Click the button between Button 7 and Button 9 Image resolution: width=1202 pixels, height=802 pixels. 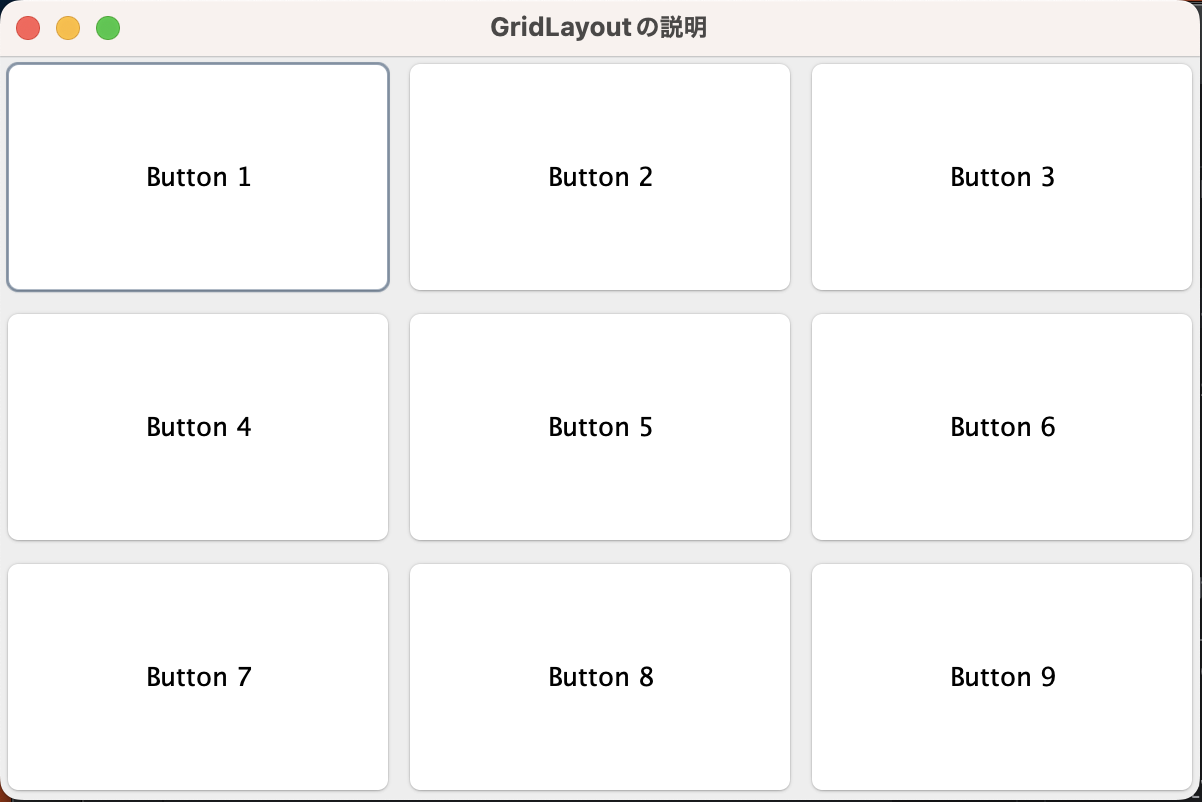(600, 677)
